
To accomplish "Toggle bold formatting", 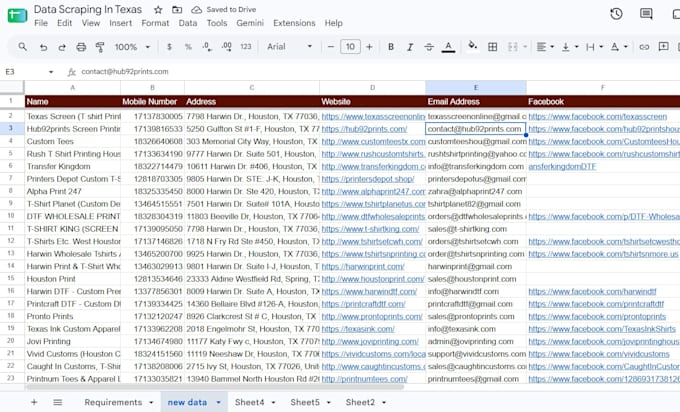I will [x=391, y=47].
